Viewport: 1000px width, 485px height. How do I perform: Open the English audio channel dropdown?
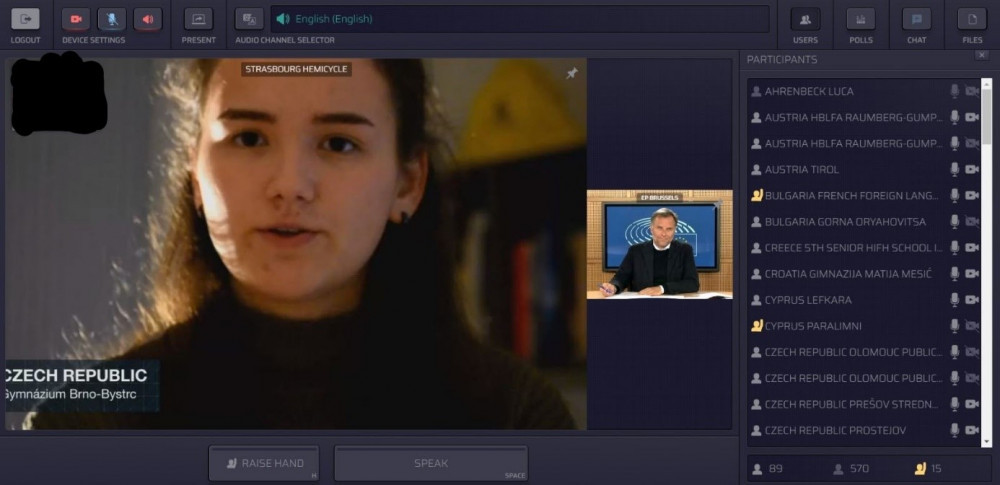[520, 19]
